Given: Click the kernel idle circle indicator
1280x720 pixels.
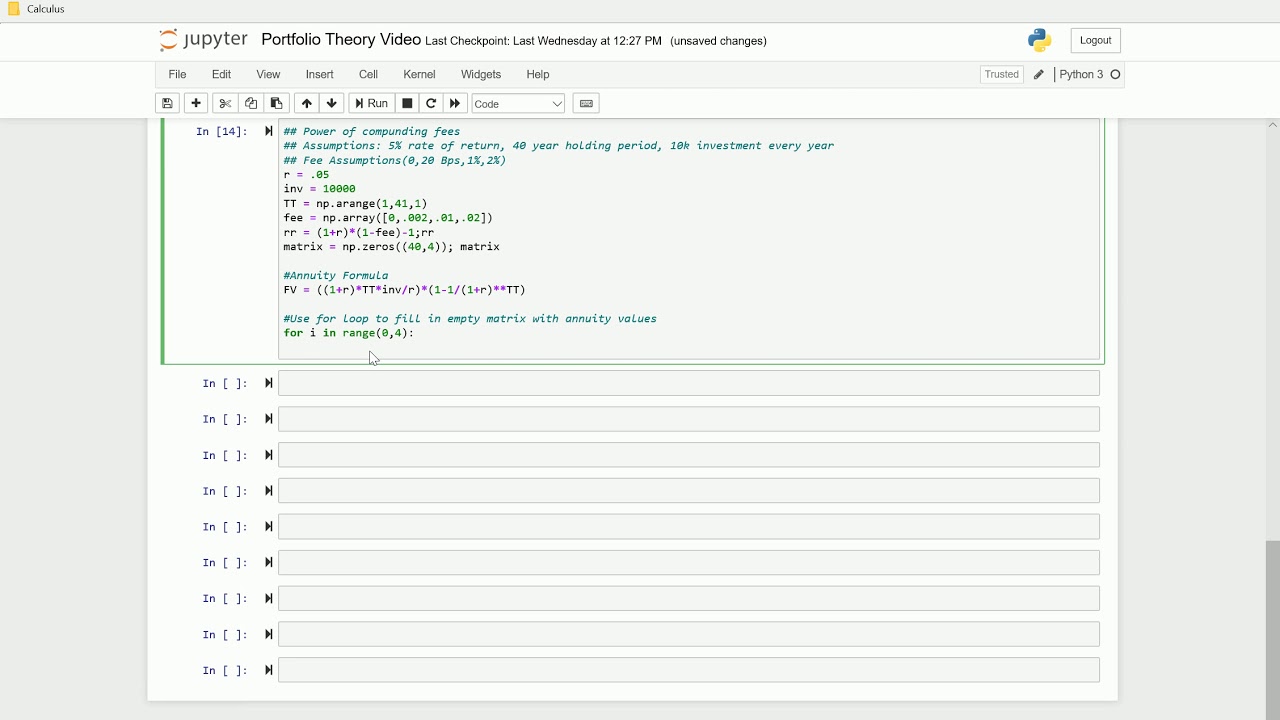Looking at the screenshot, I should (1116, 75).
